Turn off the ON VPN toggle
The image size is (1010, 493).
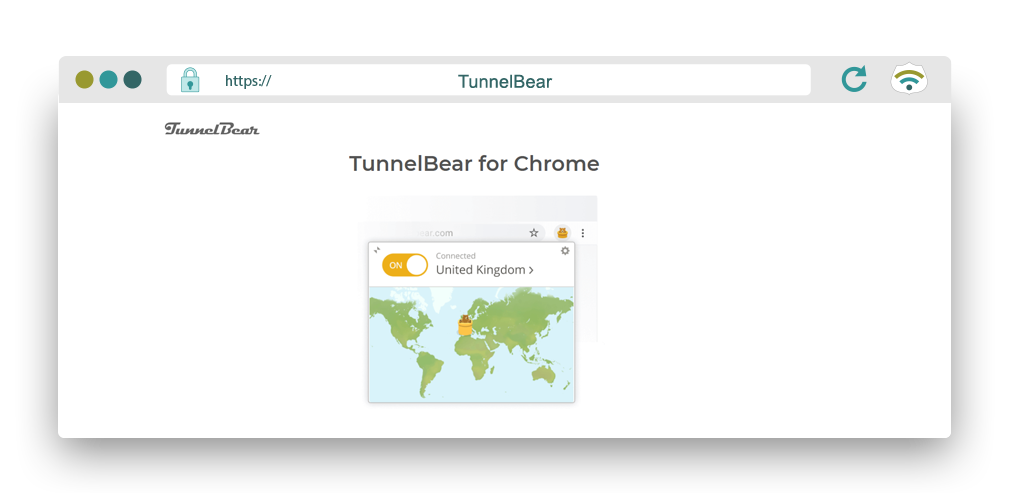tap(404, 265)
